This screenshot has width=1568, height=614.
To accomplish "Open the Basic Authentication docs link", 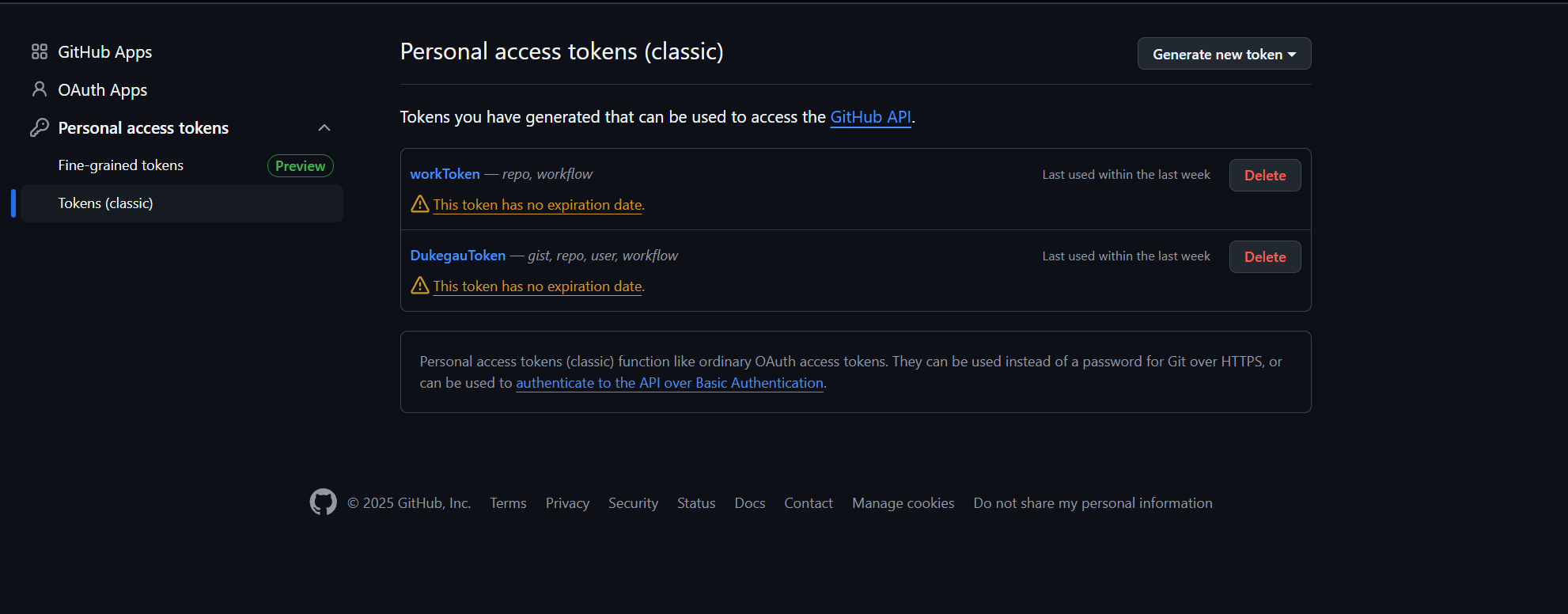I will pos(669,383).
